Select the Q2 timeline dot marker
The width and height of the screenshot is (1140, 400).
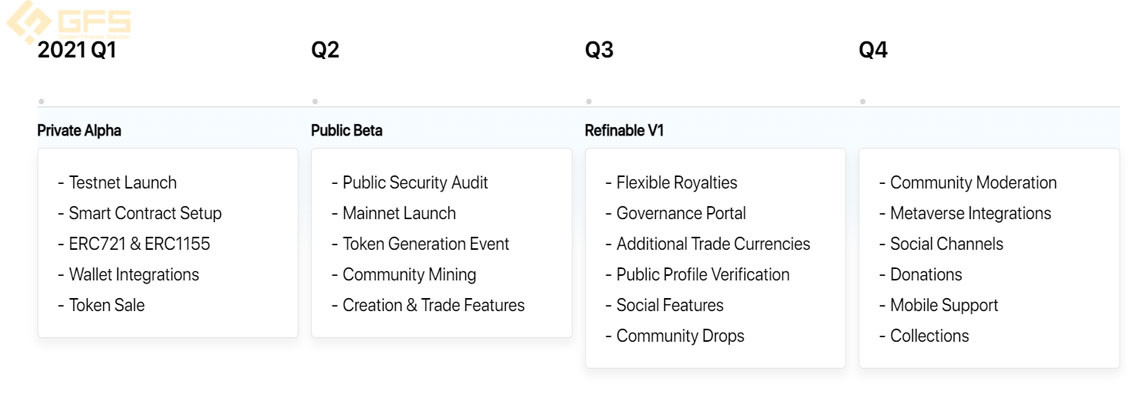point(315,101)
